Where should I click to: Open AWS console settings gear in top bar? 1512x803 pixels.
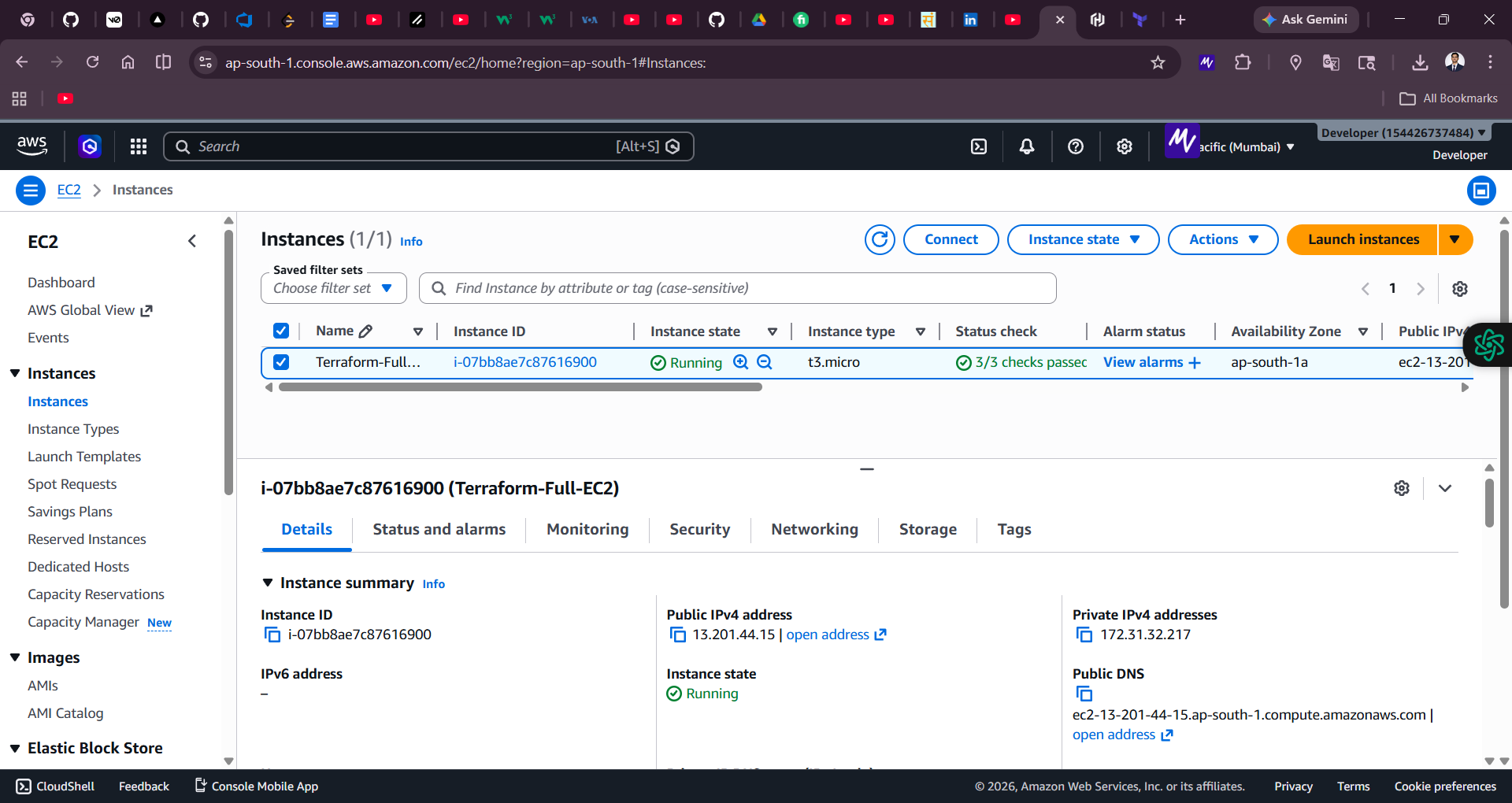[1125, 146]
